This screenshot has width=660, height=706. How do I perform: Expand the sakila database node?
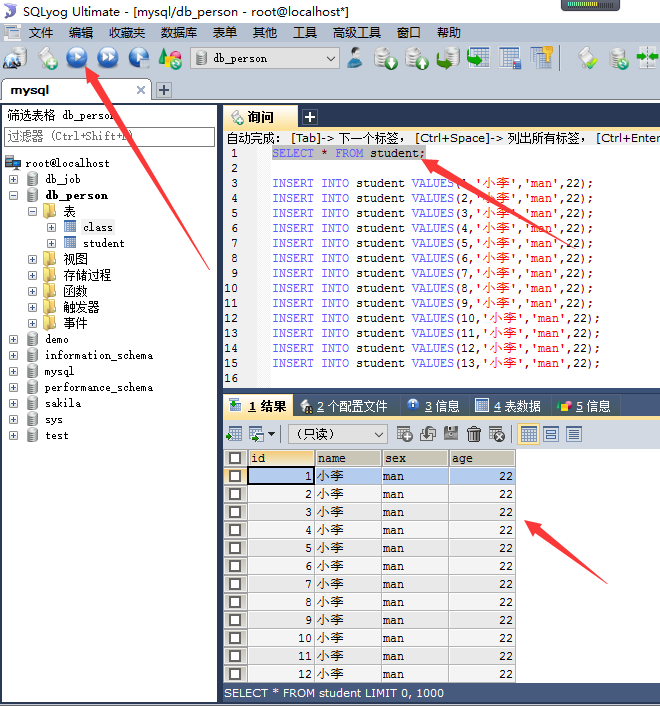click(14, 403)
